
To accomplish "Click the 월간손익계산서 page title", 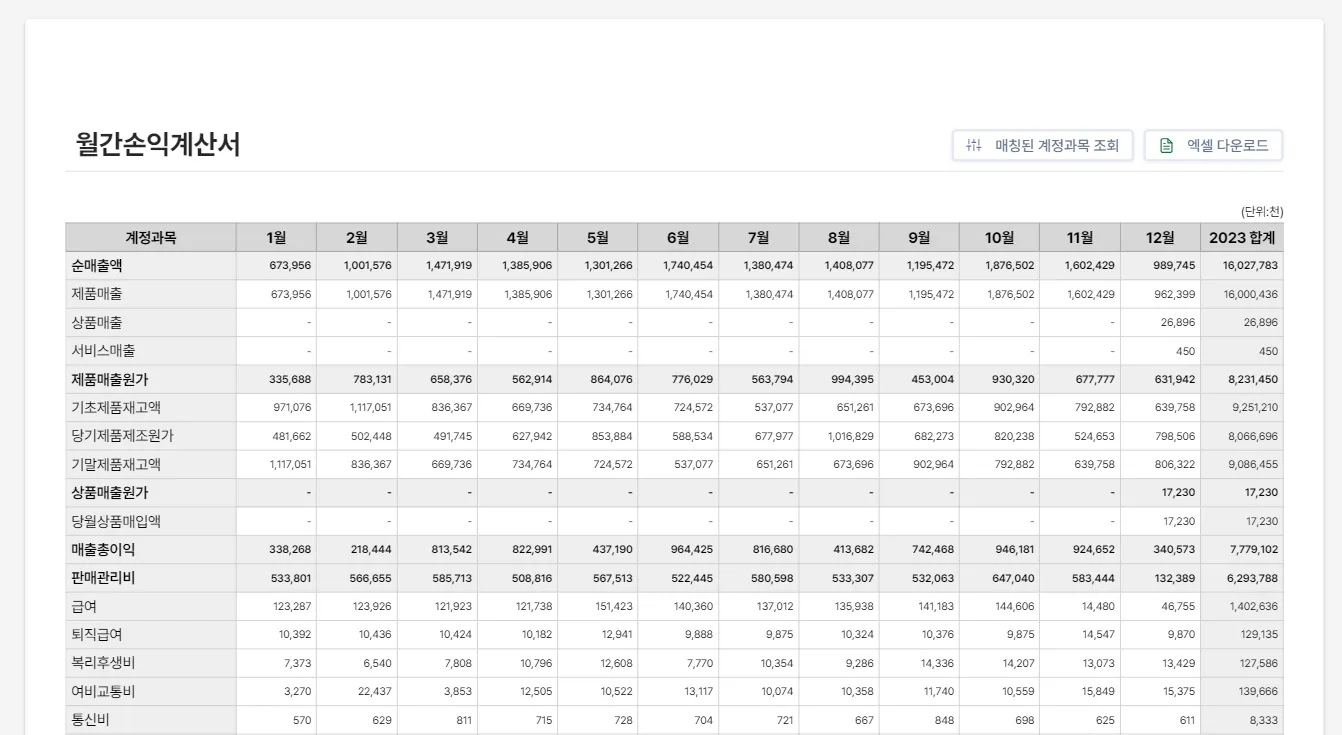I will pyautogui.click(x=158, y=145).
